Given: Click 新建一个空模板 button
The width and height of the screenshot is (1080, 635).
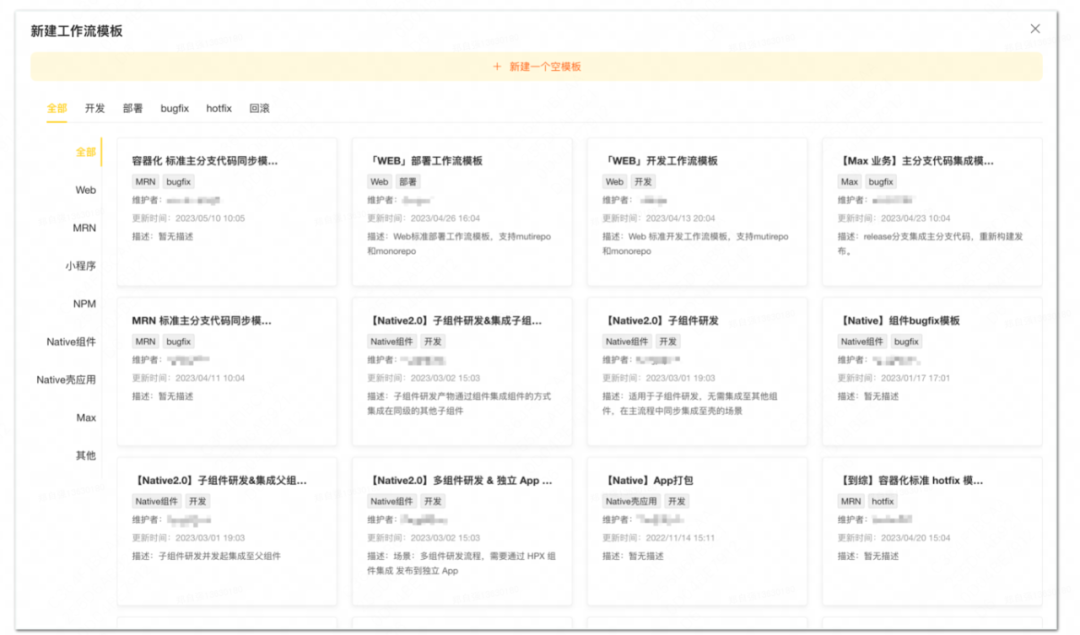Looking at the screenshot, I should [537, 67].
